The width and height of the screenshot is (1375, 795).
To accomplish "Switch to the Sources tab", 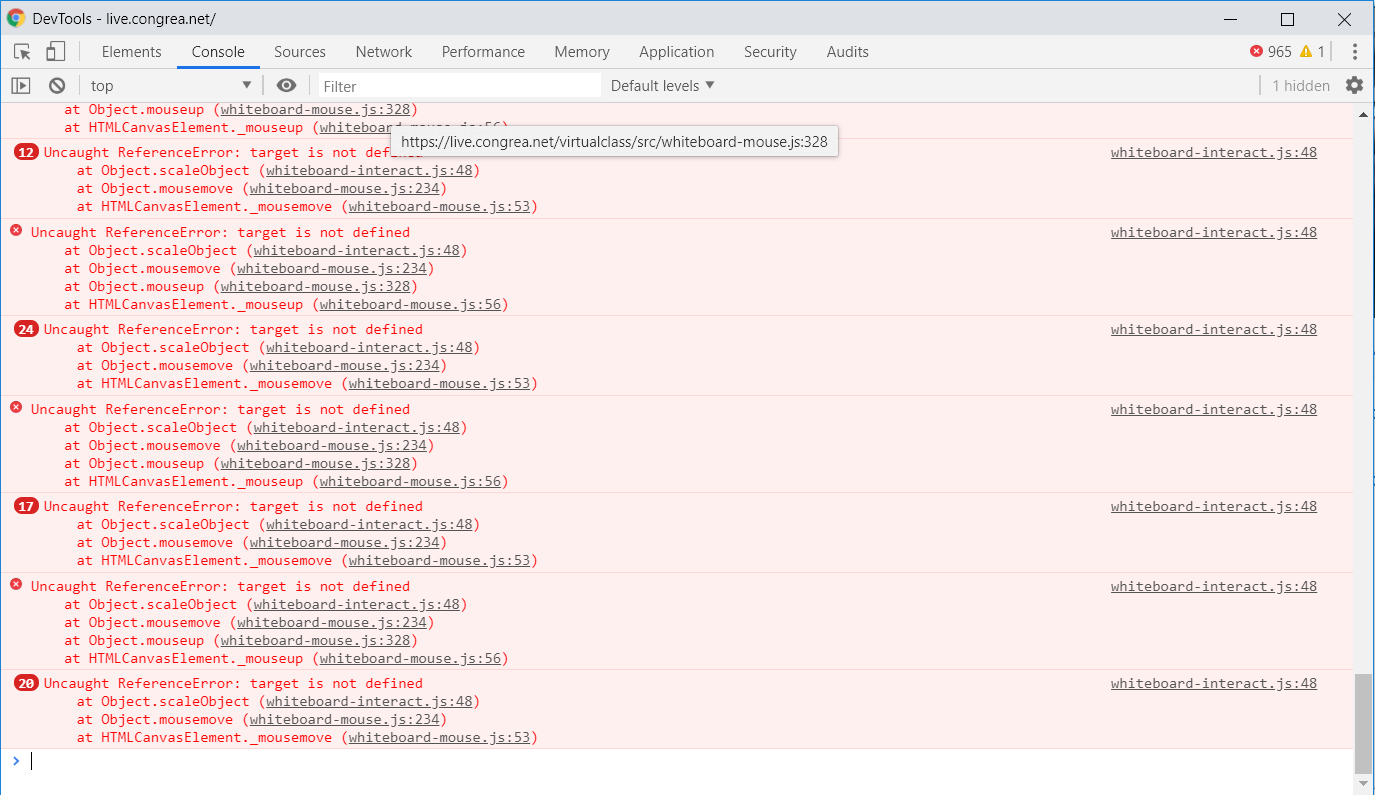I will pyautogui.click(x=299, y=51).
